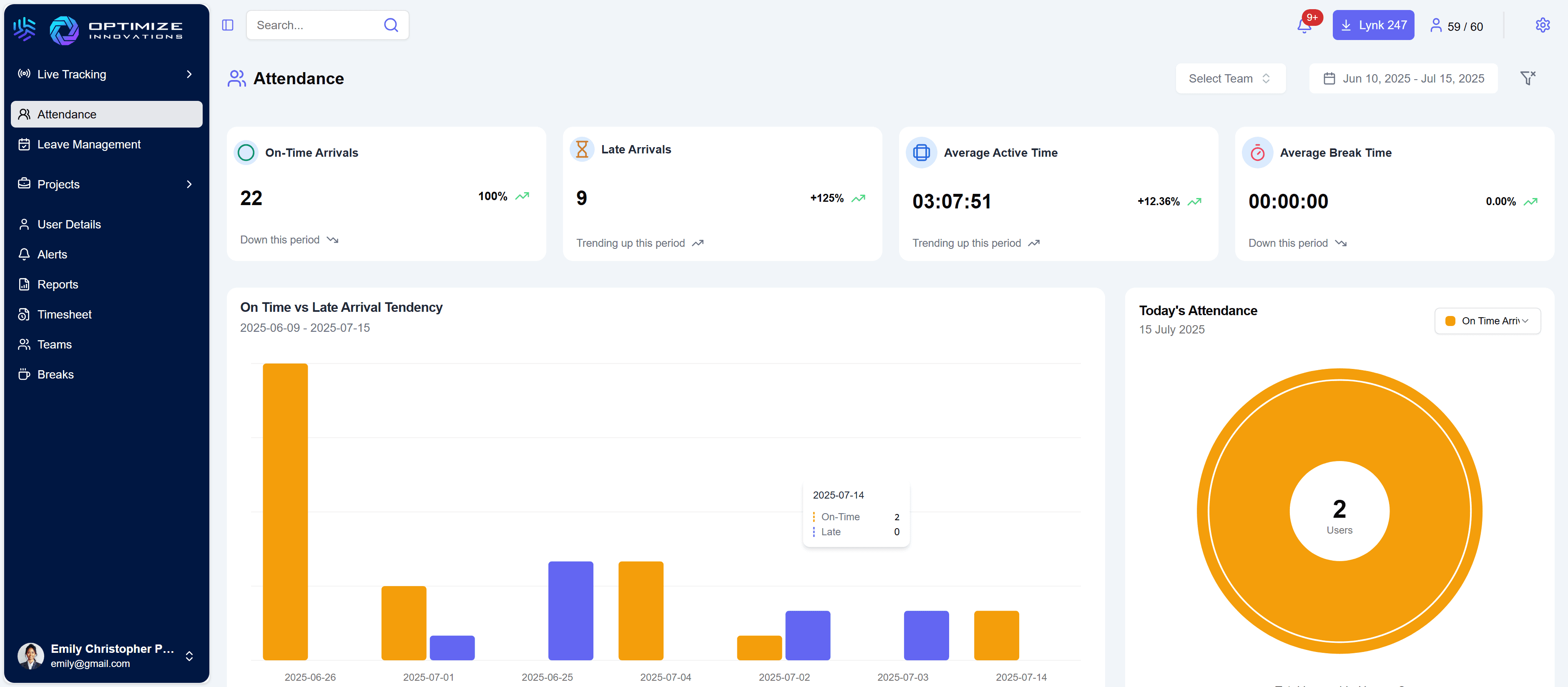Expand the Projects submenu chevron

pos(189,184)
